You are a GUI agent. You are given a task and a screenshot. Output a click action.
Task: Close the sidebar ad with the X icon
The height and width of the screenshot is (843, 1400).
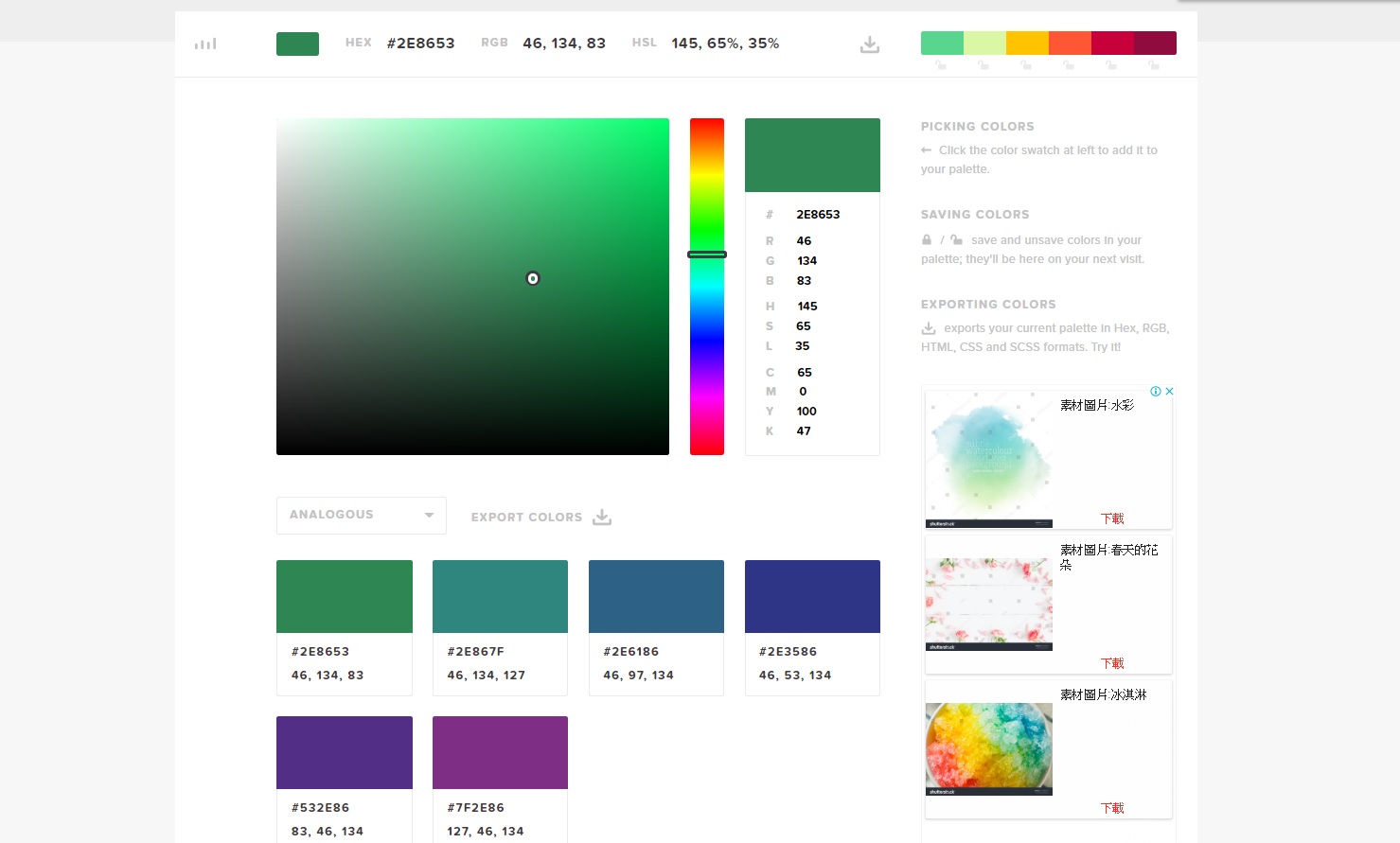coord(1170,391)
